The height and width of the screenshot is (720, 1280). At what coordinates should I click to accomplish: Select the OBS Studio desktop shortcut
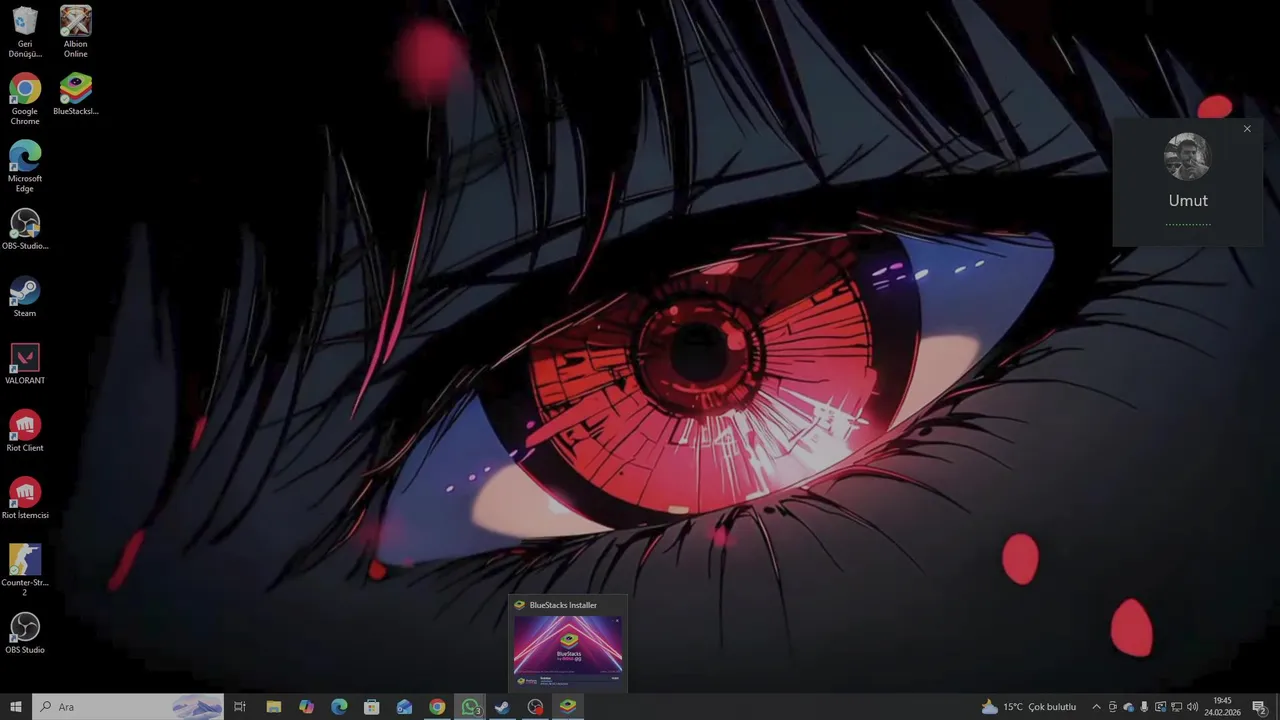pyautogui.click(x=25, y=633)
